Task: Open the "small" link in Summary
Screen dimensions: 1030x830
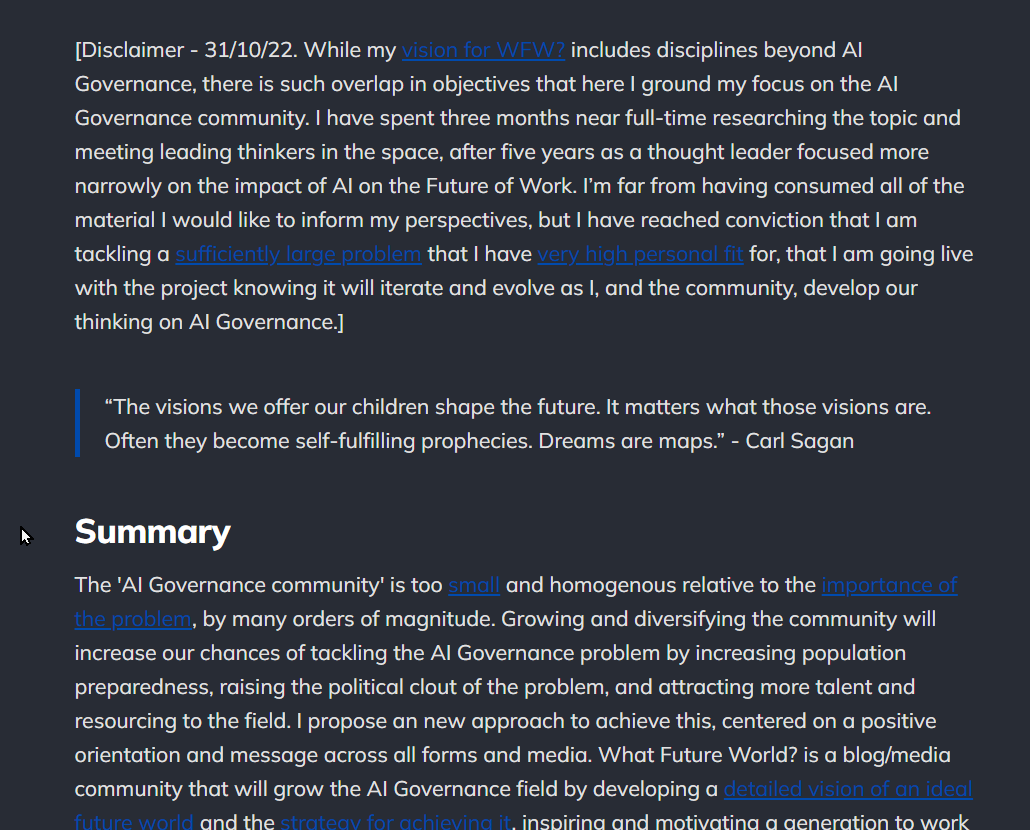Action: (x=474, y=585)
